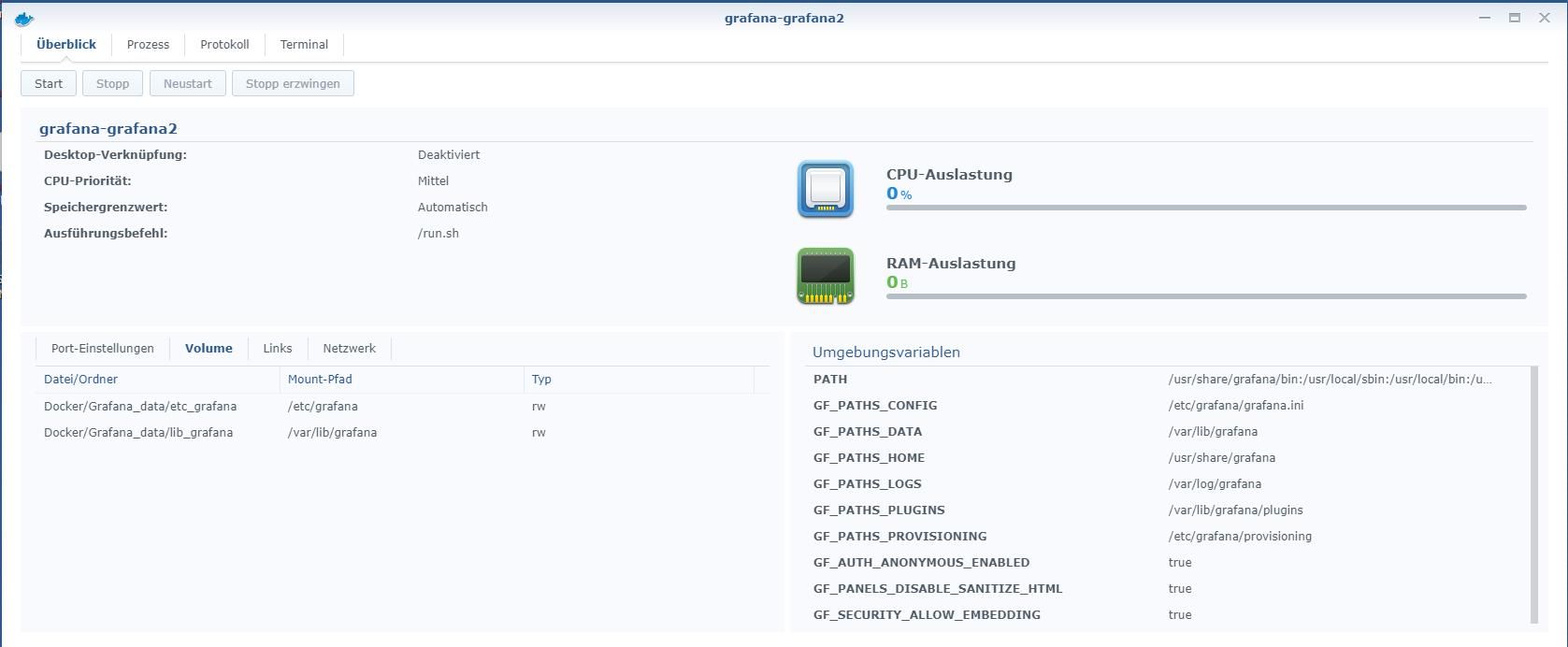Click the /usr/share/grafana value
Viewport: 1568px width, 647px height.
click(x=1222, y=457)
